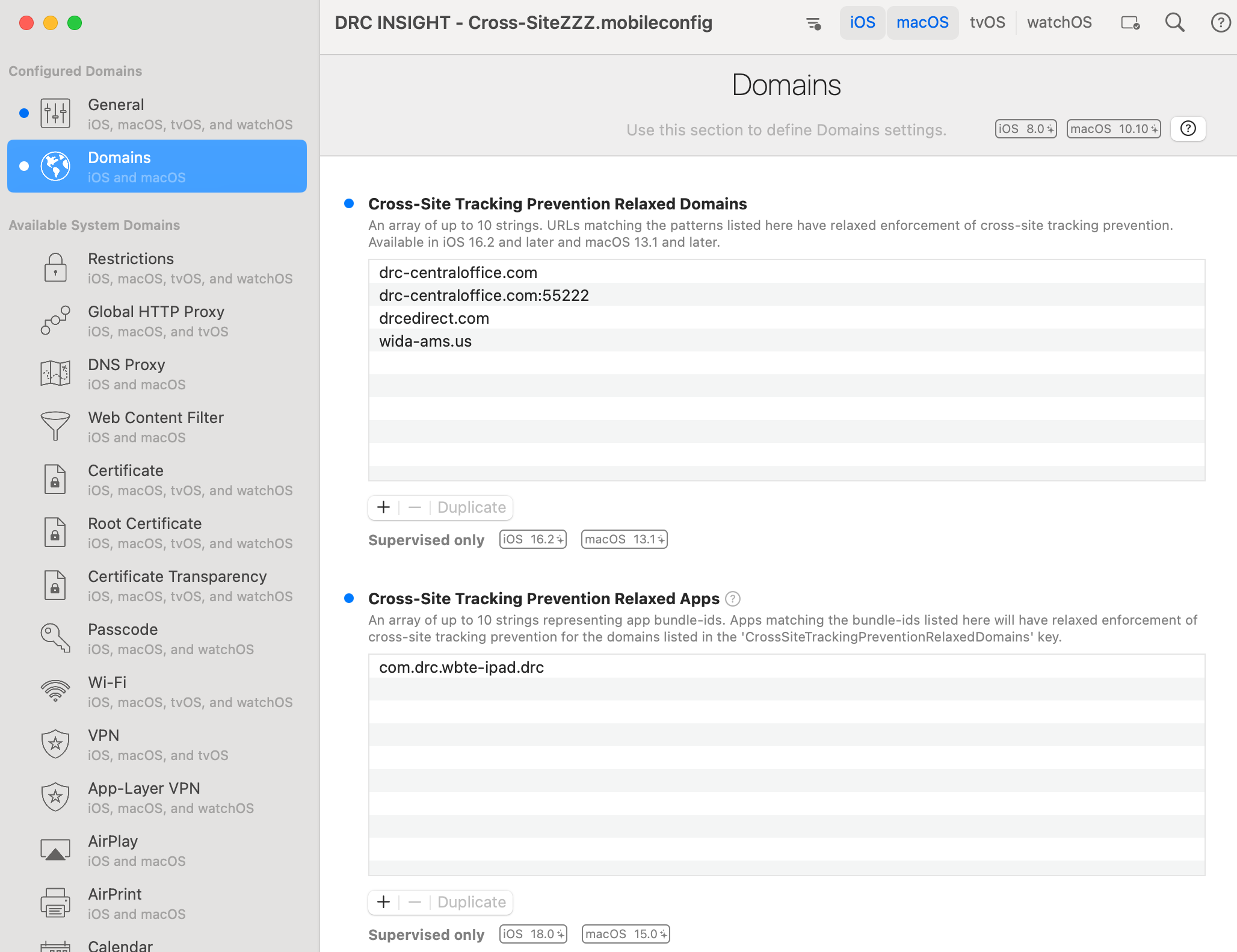Click the Web Content Filter funnel icon

point(55,426)
